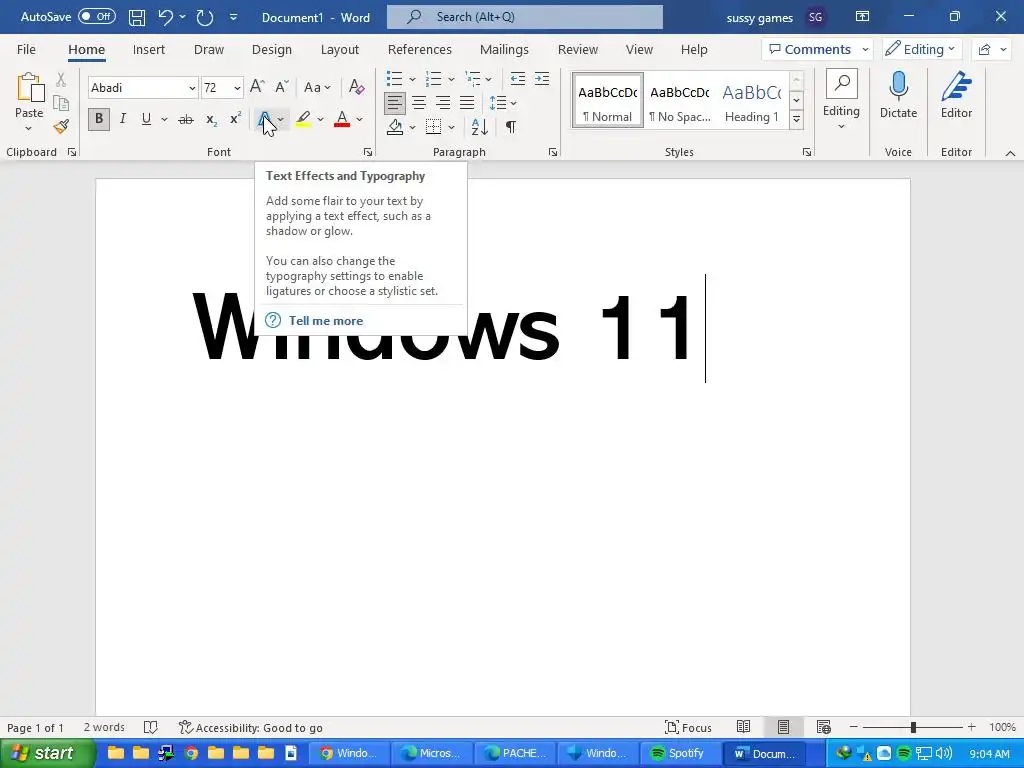Switch to Web Layout view icon
Image resolution: width=1024 pixels, height=768 pixels.
pos(824,727)
